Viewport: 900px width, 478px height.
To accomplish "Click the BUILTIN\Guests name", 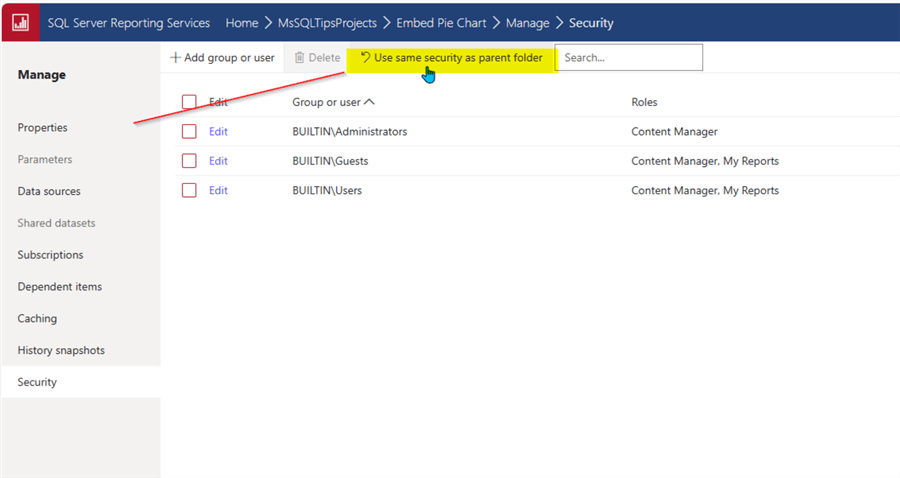I will click(x=330, y=161).
